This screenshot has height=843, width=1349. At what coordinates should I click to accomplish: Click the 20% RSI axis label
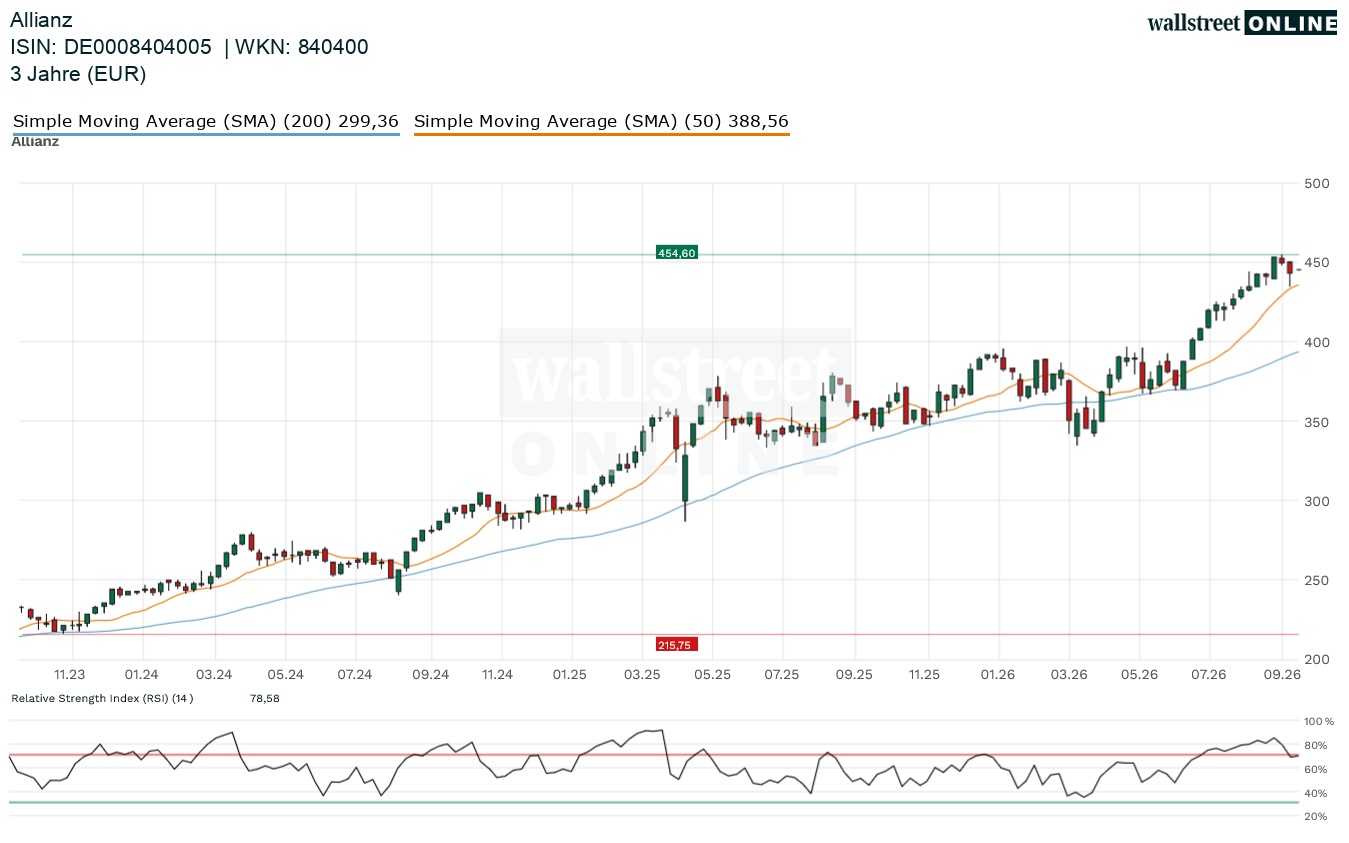click(x=1316, y=817)
